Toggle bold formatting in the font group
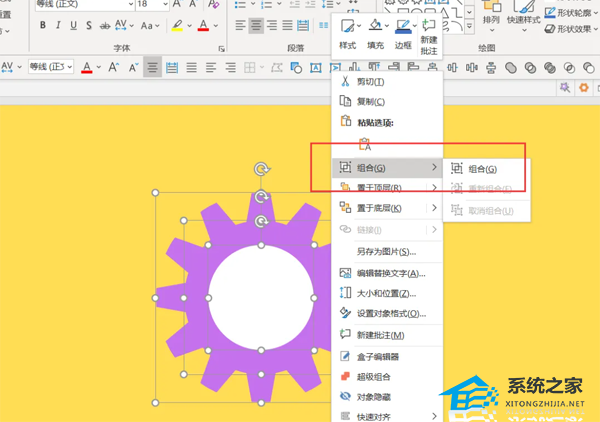This screenshot has width=600, height=422. [x=43, y=25]
